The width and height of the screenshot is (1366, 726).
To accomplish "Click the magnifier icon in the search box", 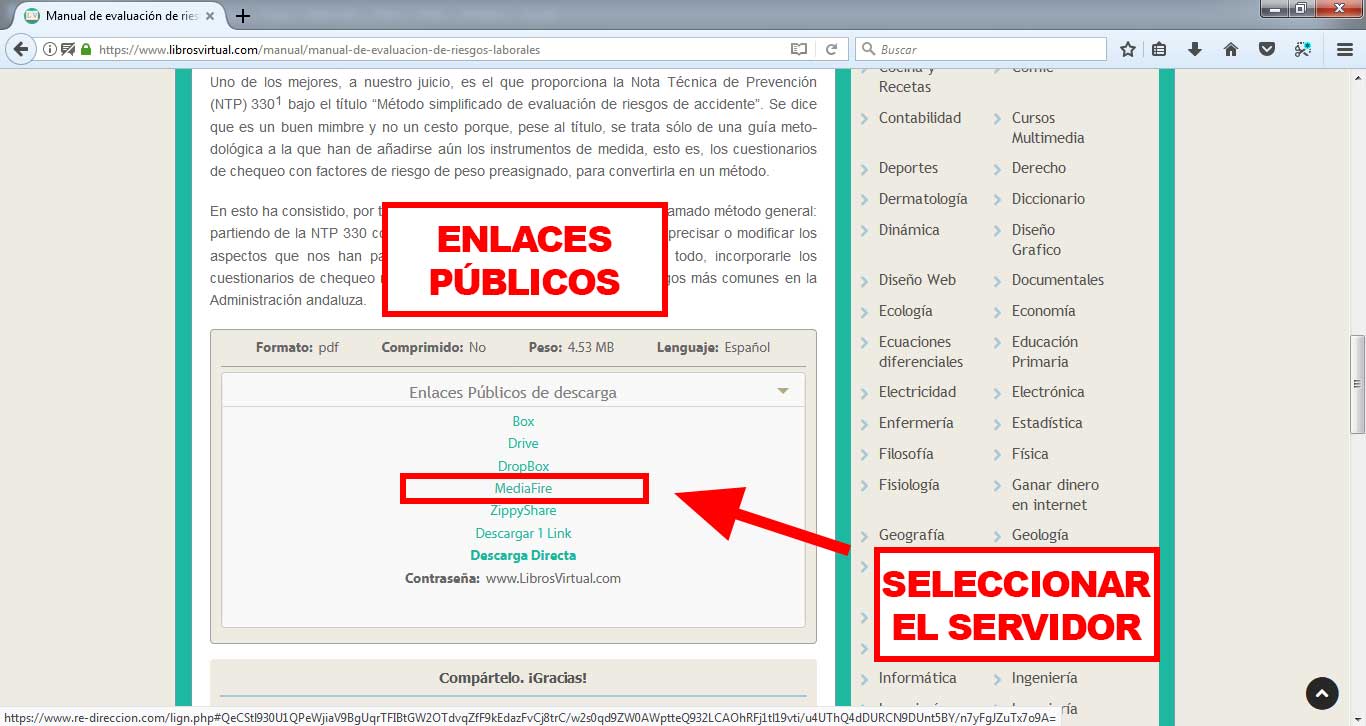I will (x=869, y=49).
